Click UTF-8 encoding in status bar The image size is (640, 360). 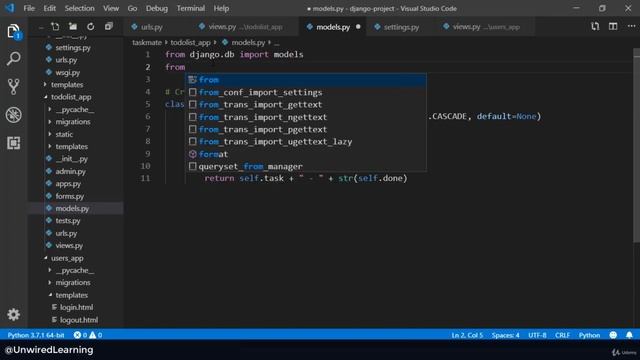point(537,335)
